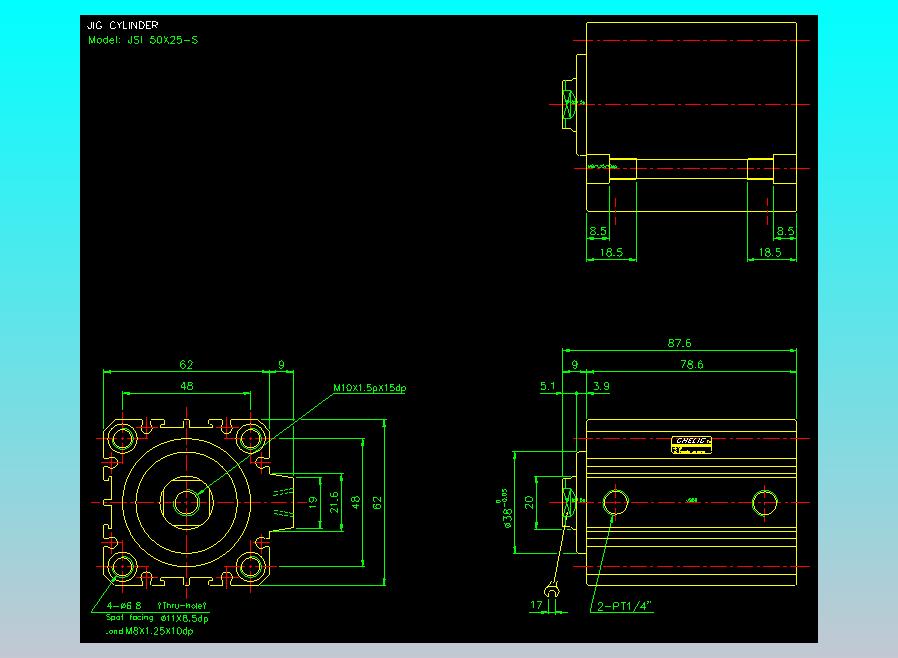Image resolution: width=898 pixels, height=658 pixels.
Task: Click the 5.1 dimension text
Action: pyautogui.click(x=547, y=385)
